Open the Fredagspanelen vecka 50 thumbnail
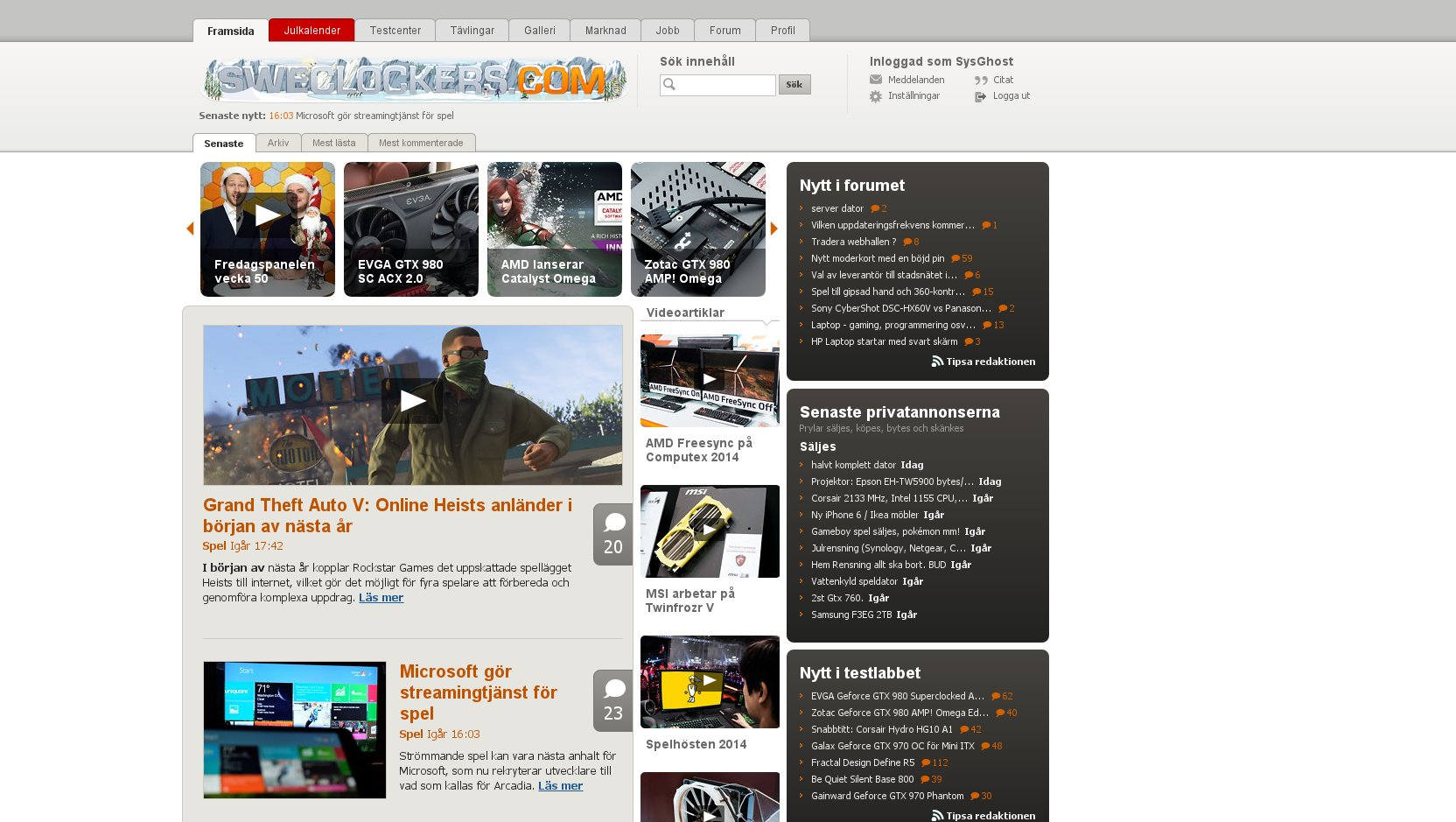The image size is (1456, 822). click(268, 229)
